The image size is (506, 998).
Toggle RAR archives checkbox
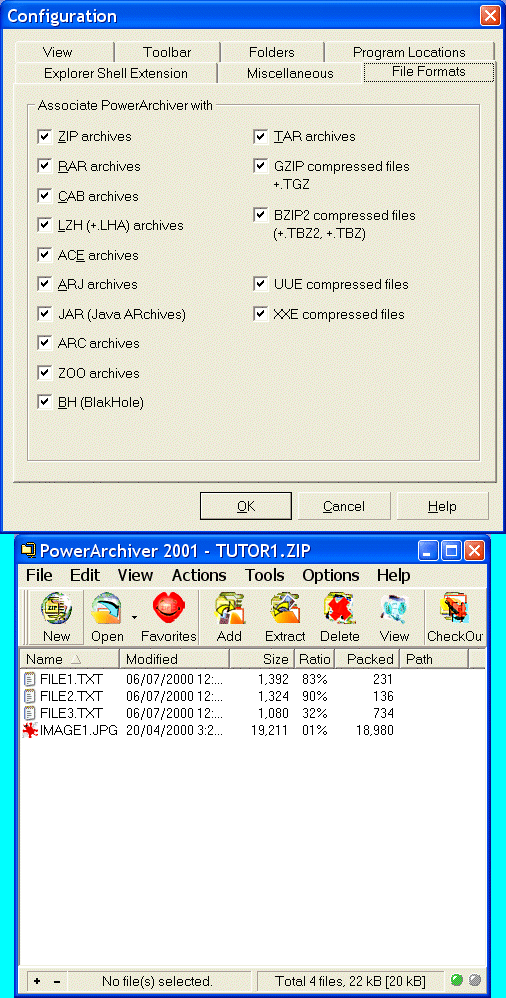[x=45, y=166]
